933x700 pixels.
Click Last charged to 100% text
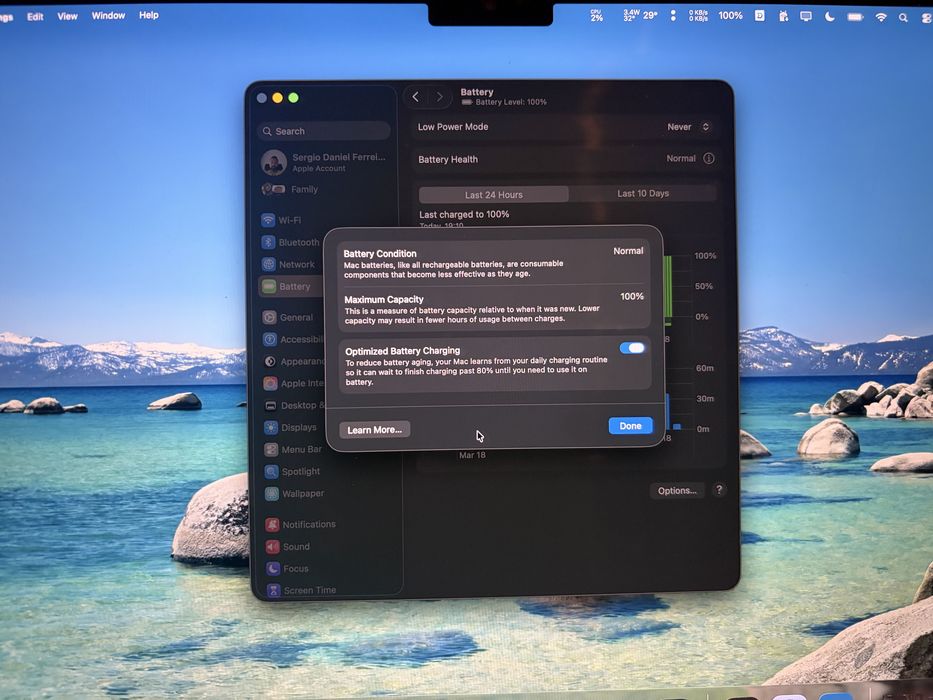coord(464,214)
